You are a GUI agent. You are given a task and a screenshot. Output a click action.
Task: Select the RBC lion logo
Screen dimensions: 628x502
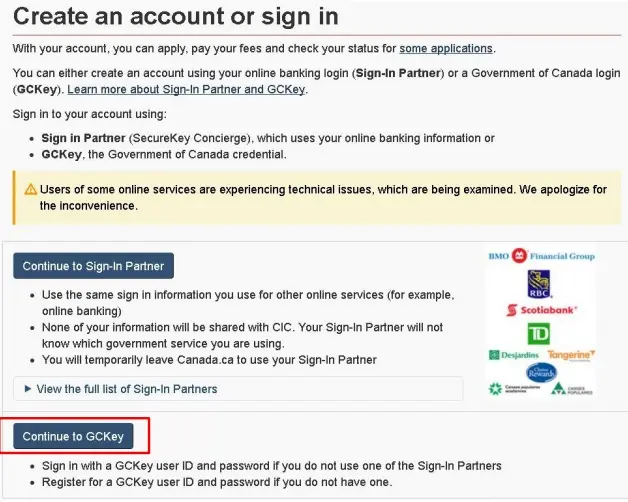click(x=539, y=284)
